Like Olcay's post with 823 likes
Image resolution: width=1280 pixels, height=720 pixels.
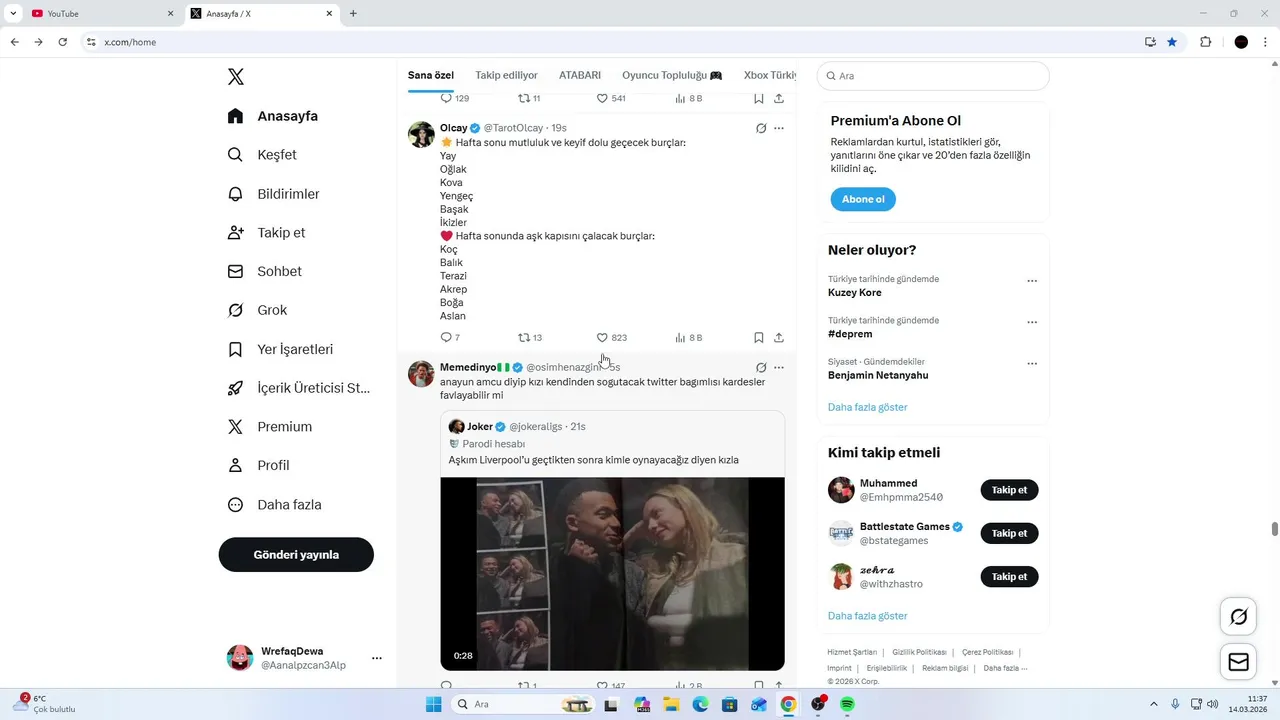[612, 338]
